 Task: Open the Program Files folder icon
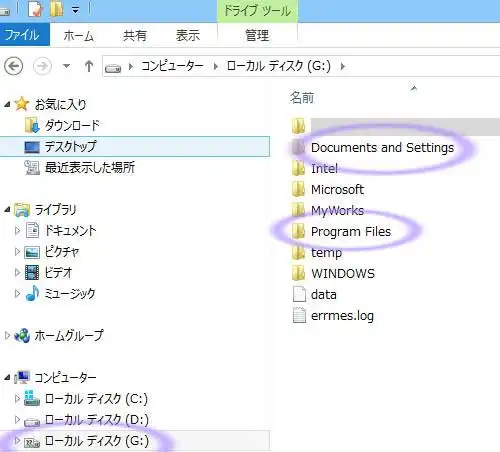[298, 231]
